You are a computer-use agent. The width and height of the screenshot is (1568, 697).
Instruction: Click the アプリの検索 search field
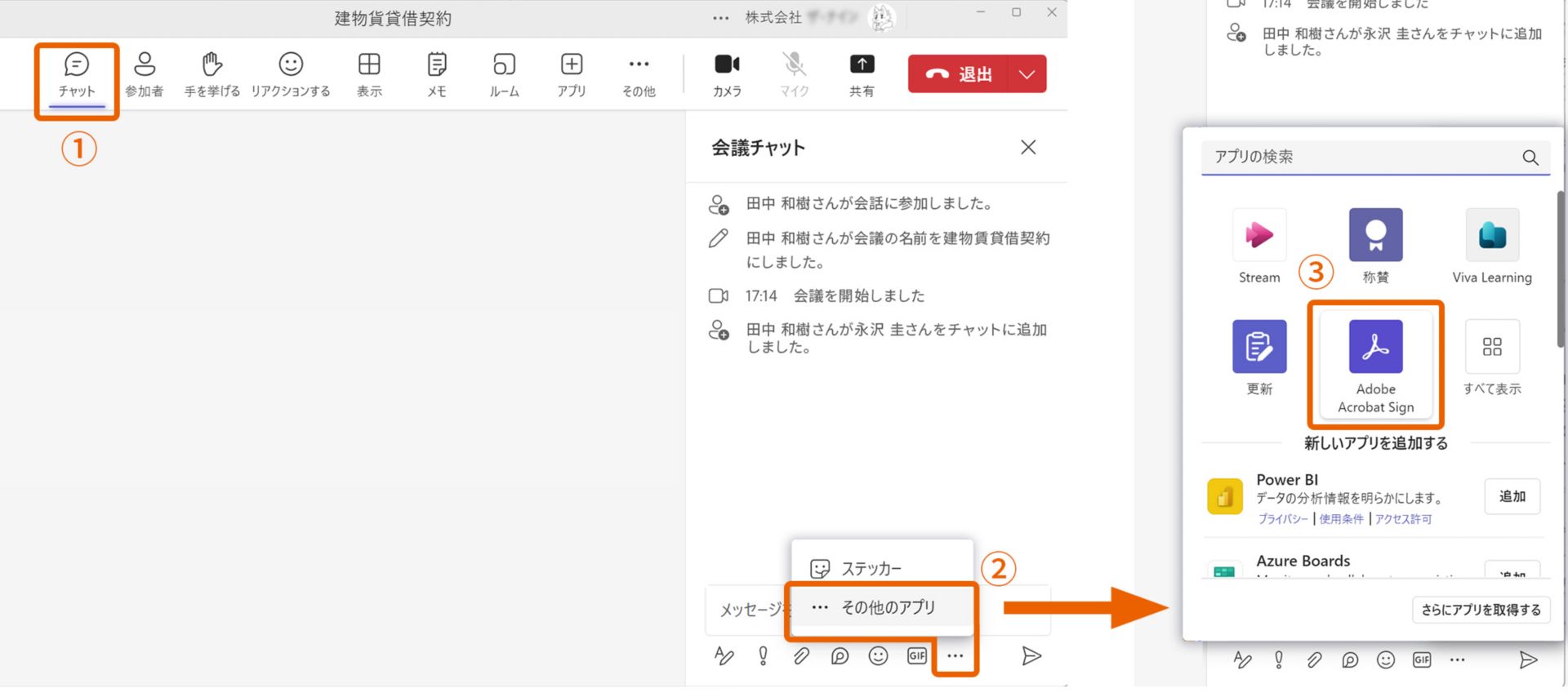point(1375,158)
